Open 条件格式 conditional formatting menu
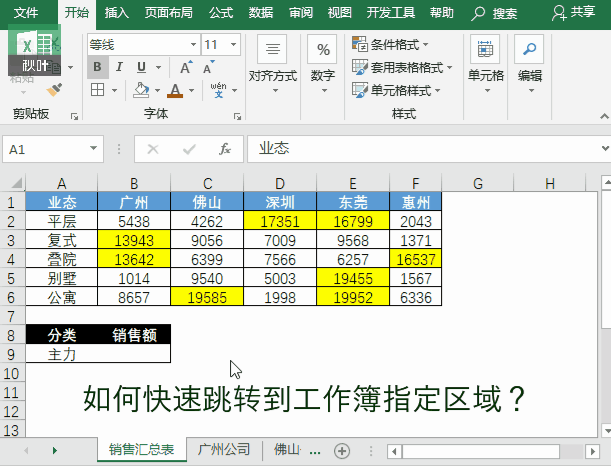 [390, 44]
